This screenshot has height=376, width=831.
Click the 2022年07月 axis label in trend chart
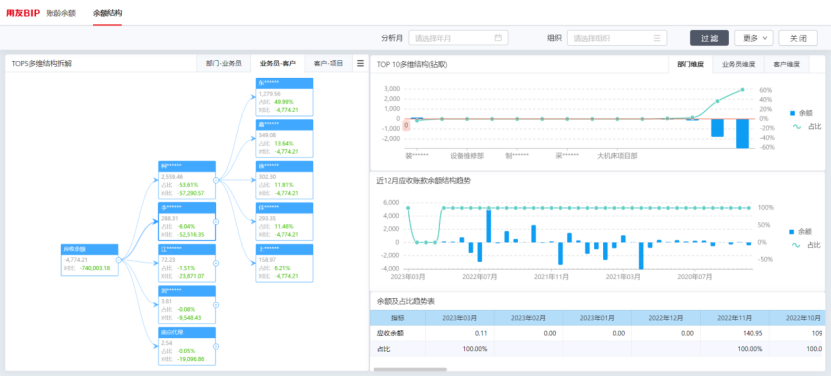(479, 276)
